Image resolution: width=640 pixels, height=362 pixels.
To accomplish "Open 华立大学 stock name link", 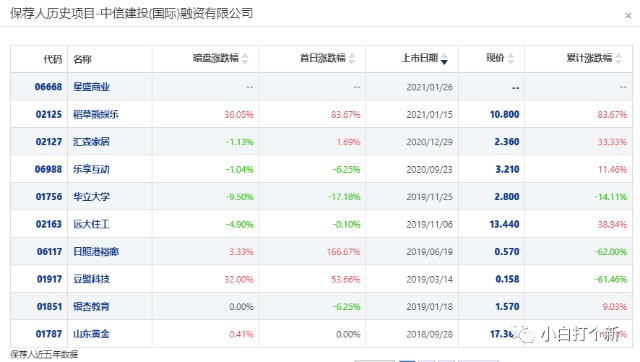I will (x=91, y=196).
